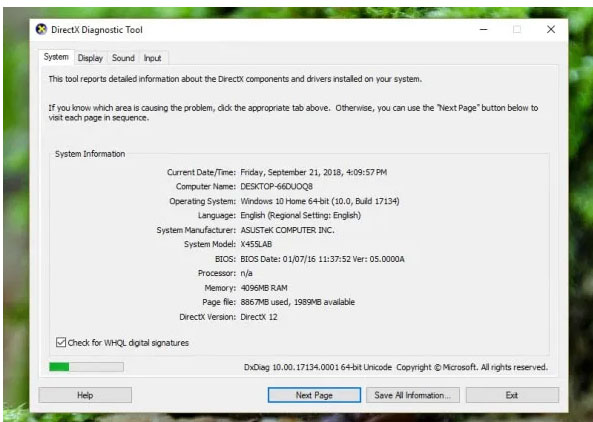Open the Display tab
The image size is (593, 422).
point(90,58)
